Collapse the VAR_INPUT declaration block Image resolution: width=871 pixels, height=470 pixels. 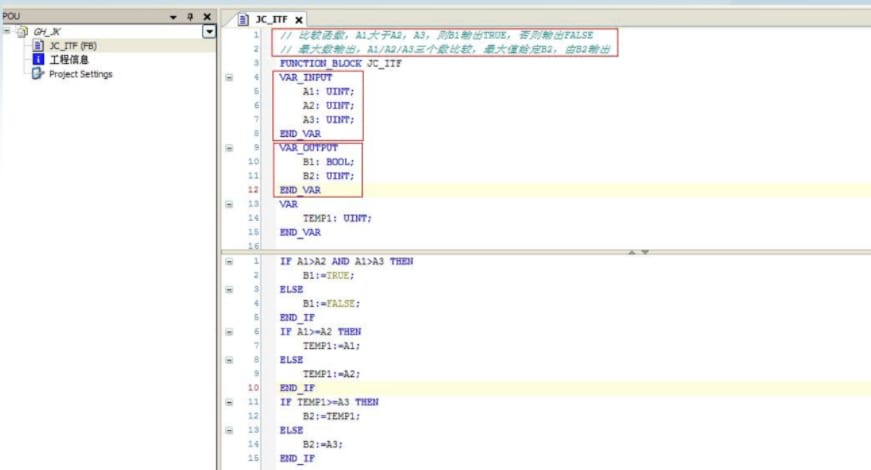(229, 77)
